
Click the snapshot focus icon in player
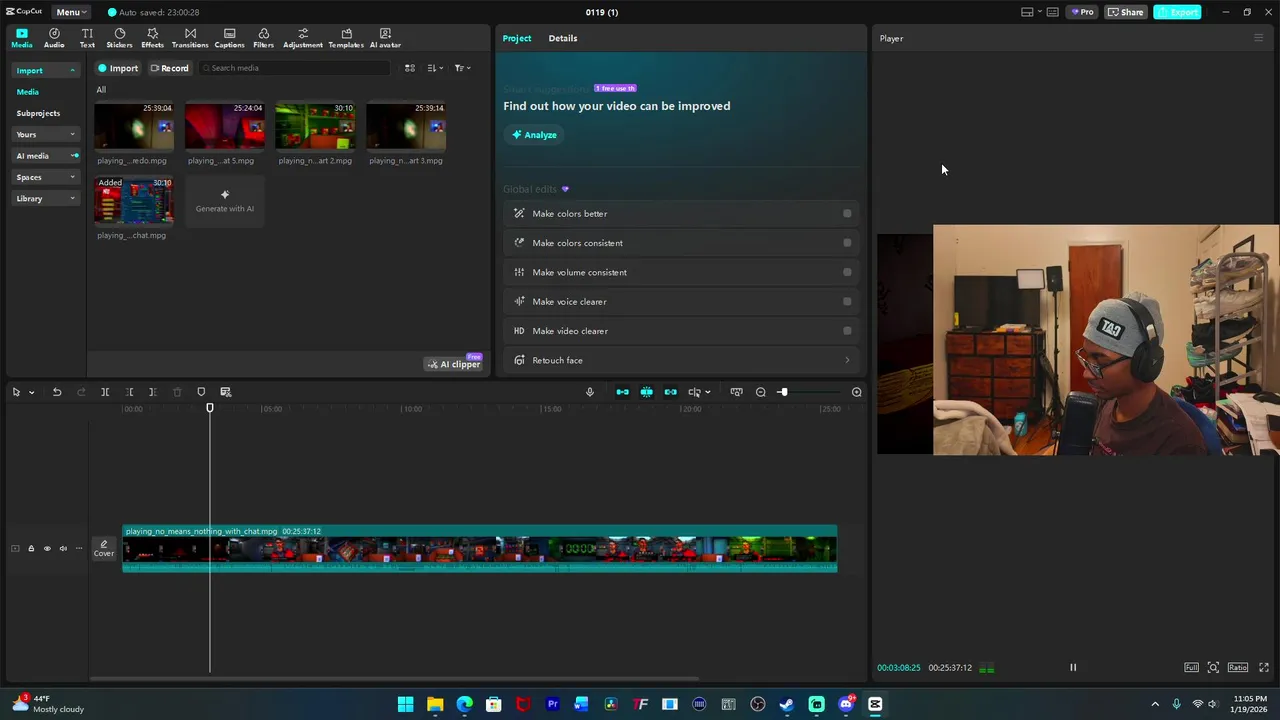(1213, 667)
